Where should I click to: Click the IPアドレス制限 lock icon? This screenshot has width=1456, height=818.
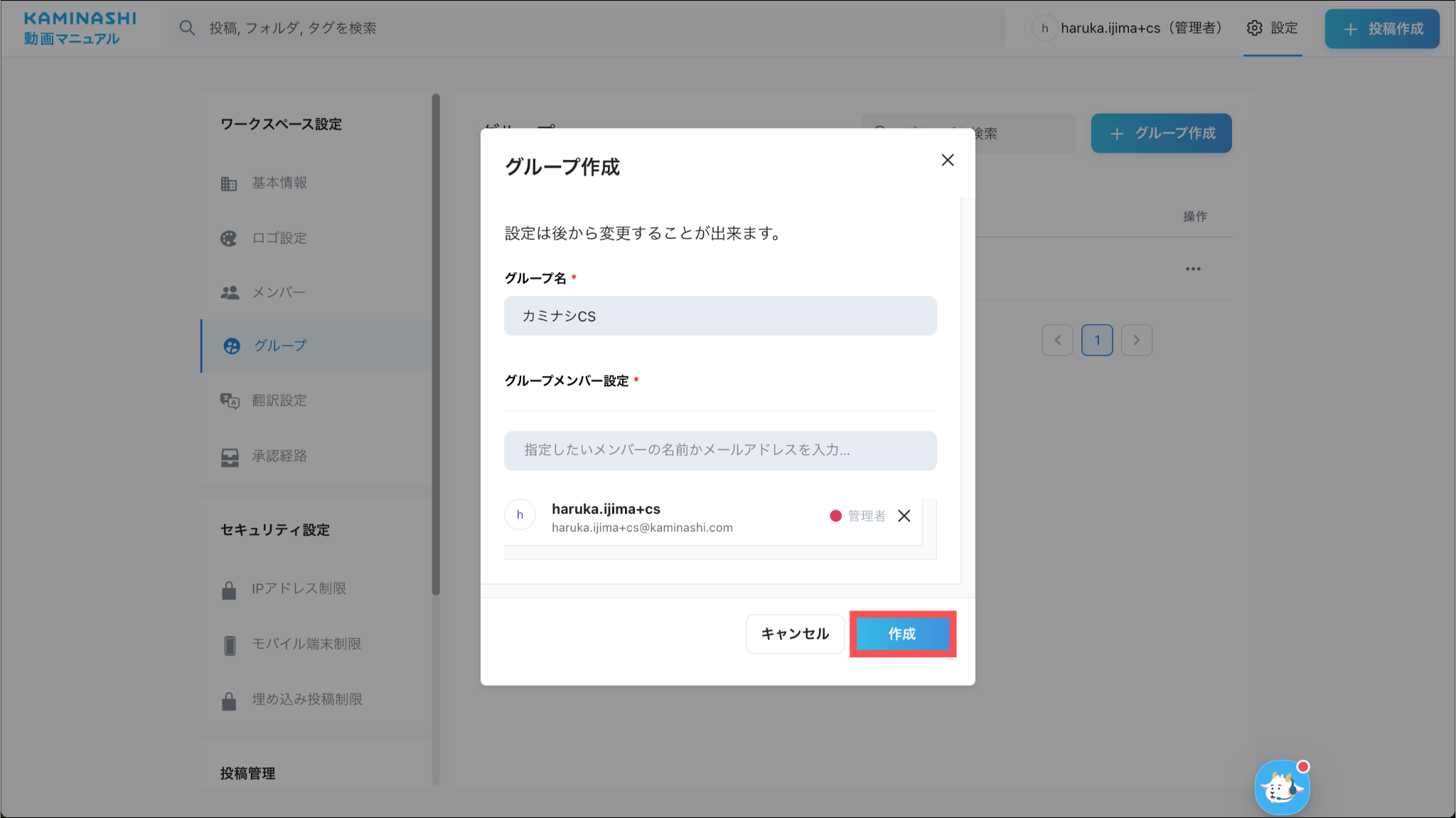pos(229,590)
